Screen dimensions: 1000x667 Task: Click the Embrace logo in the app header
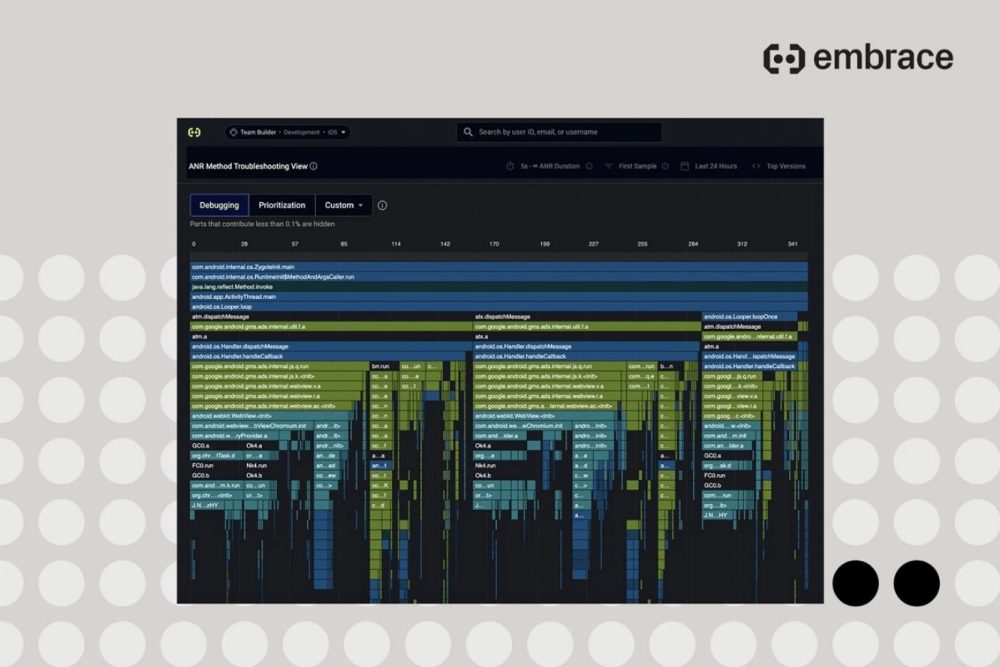coord(194,132)
